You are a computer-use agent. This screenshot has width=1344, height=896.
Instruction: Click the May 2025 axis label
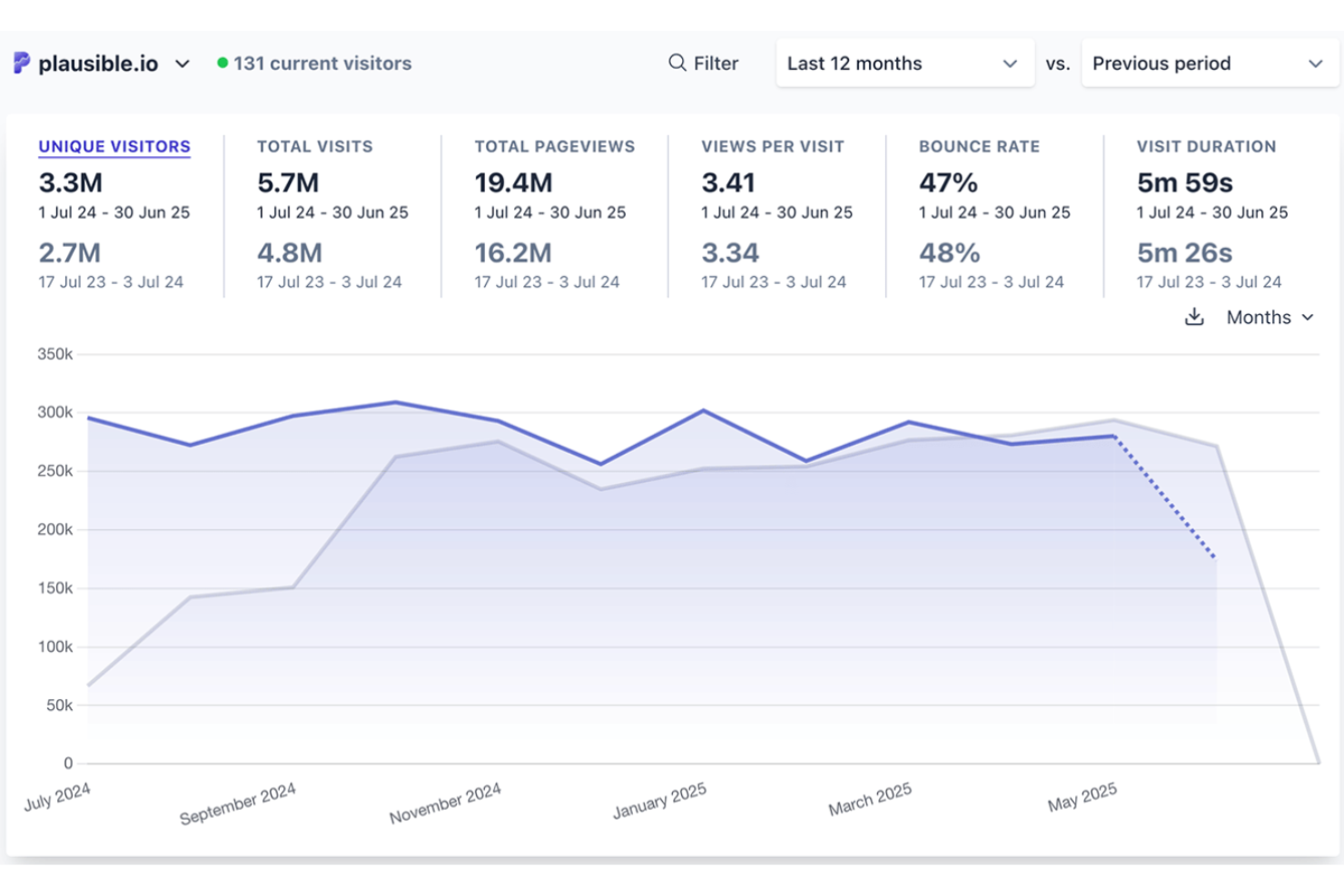(x=1082, y=798)
